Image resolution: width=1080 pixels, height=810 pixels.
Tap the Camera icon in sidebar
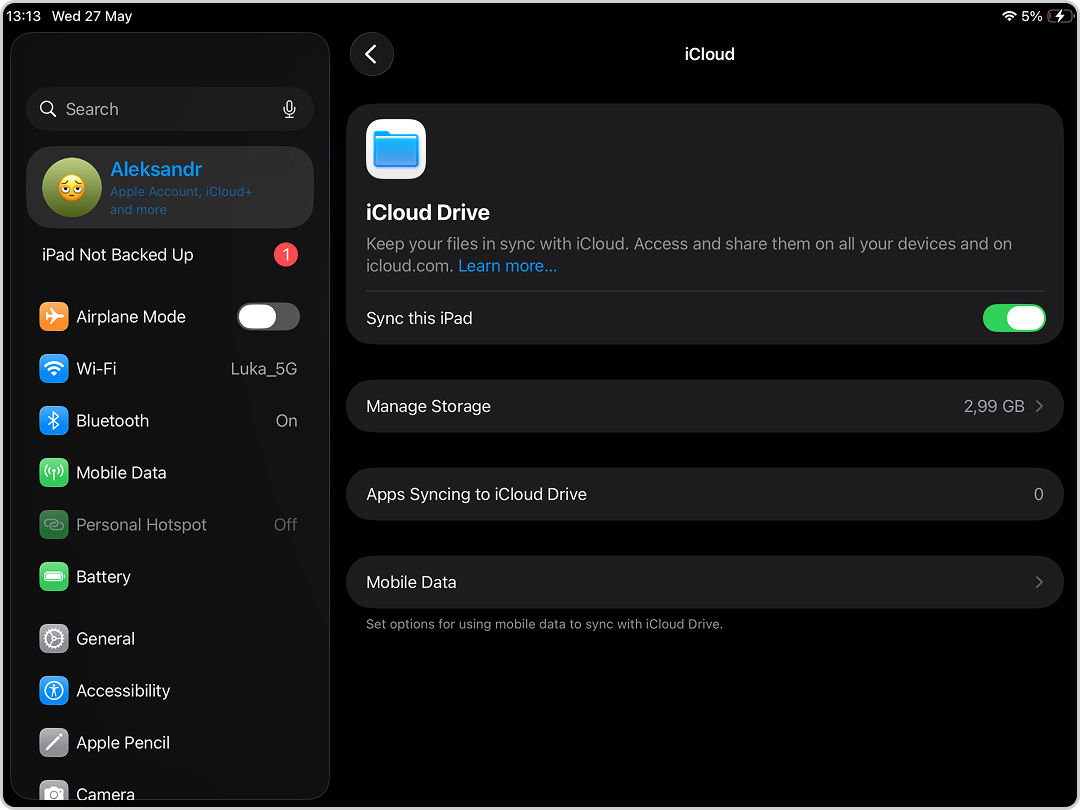[54, 792]
